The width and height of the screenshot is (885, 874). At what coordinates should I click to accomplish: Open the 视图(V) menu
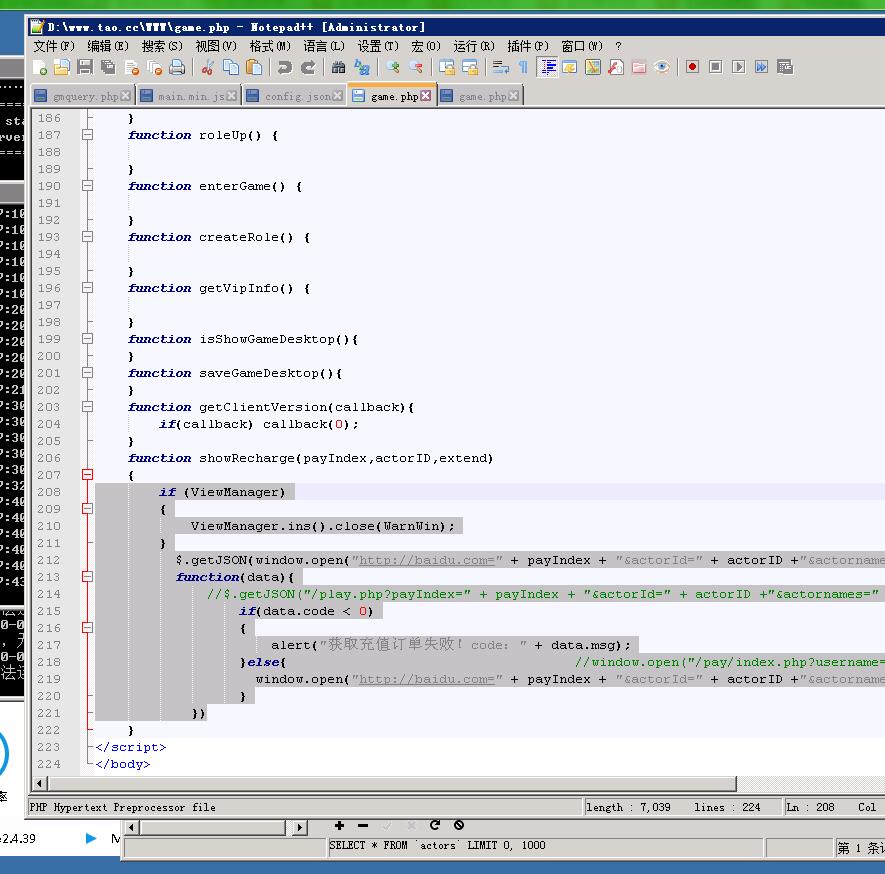click(216, 46)
